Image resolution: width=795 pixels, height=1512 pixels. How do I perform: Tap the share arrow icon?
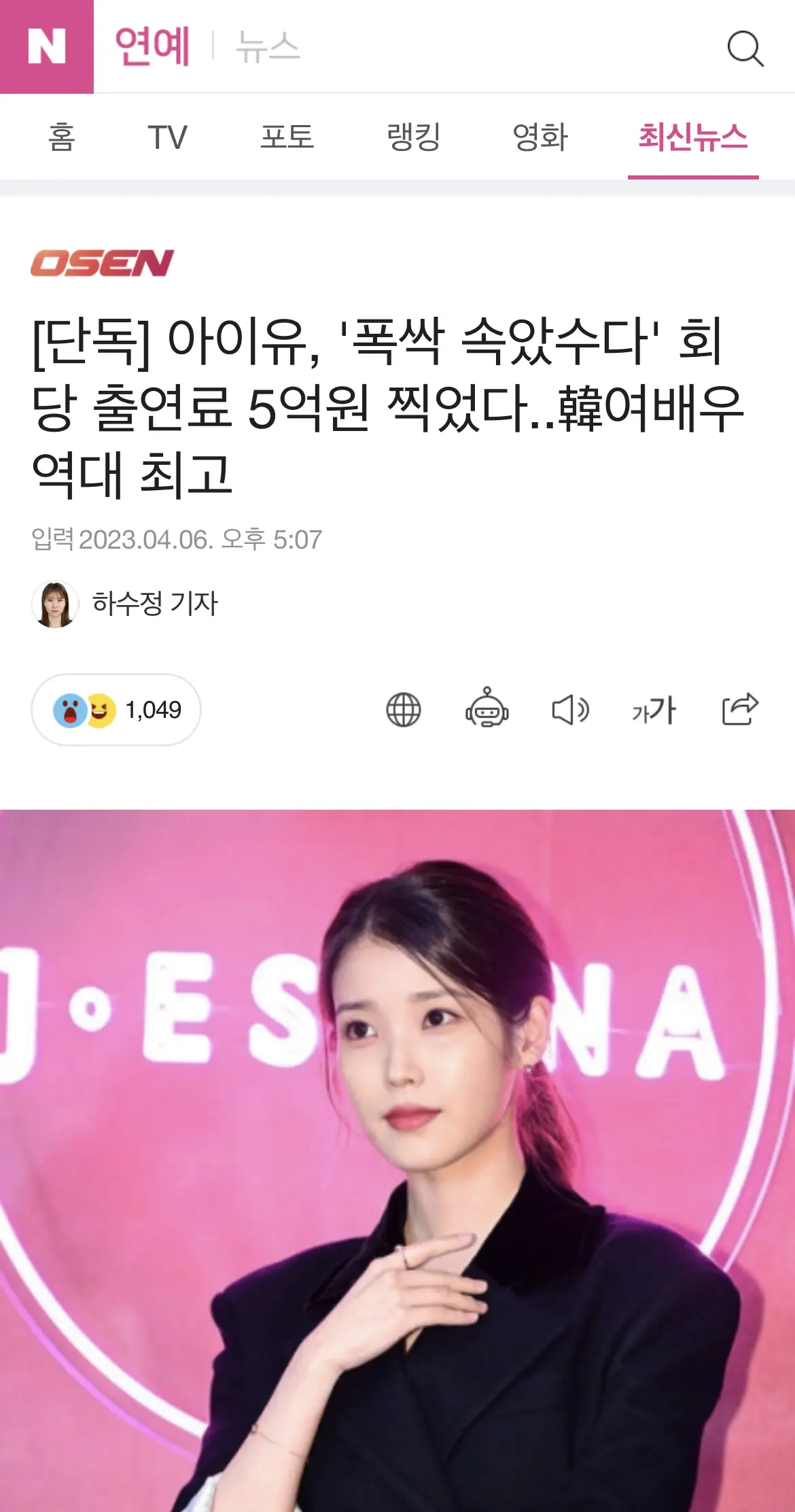[740, 709]
